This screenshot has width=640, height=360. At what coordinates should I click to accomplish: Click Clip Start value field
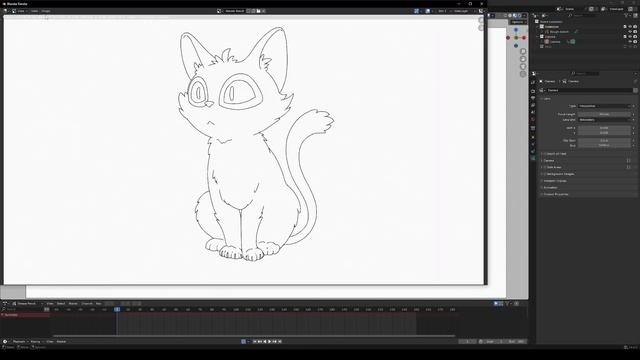click(604, 141)
